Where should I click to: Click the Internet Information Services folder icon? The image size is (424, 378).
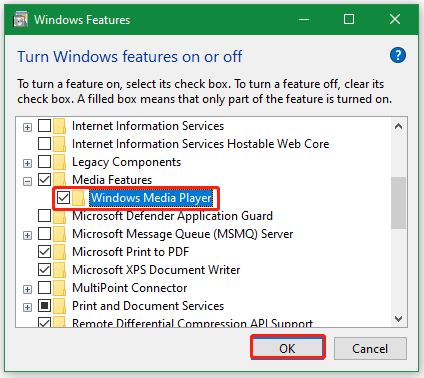(60, 126)
